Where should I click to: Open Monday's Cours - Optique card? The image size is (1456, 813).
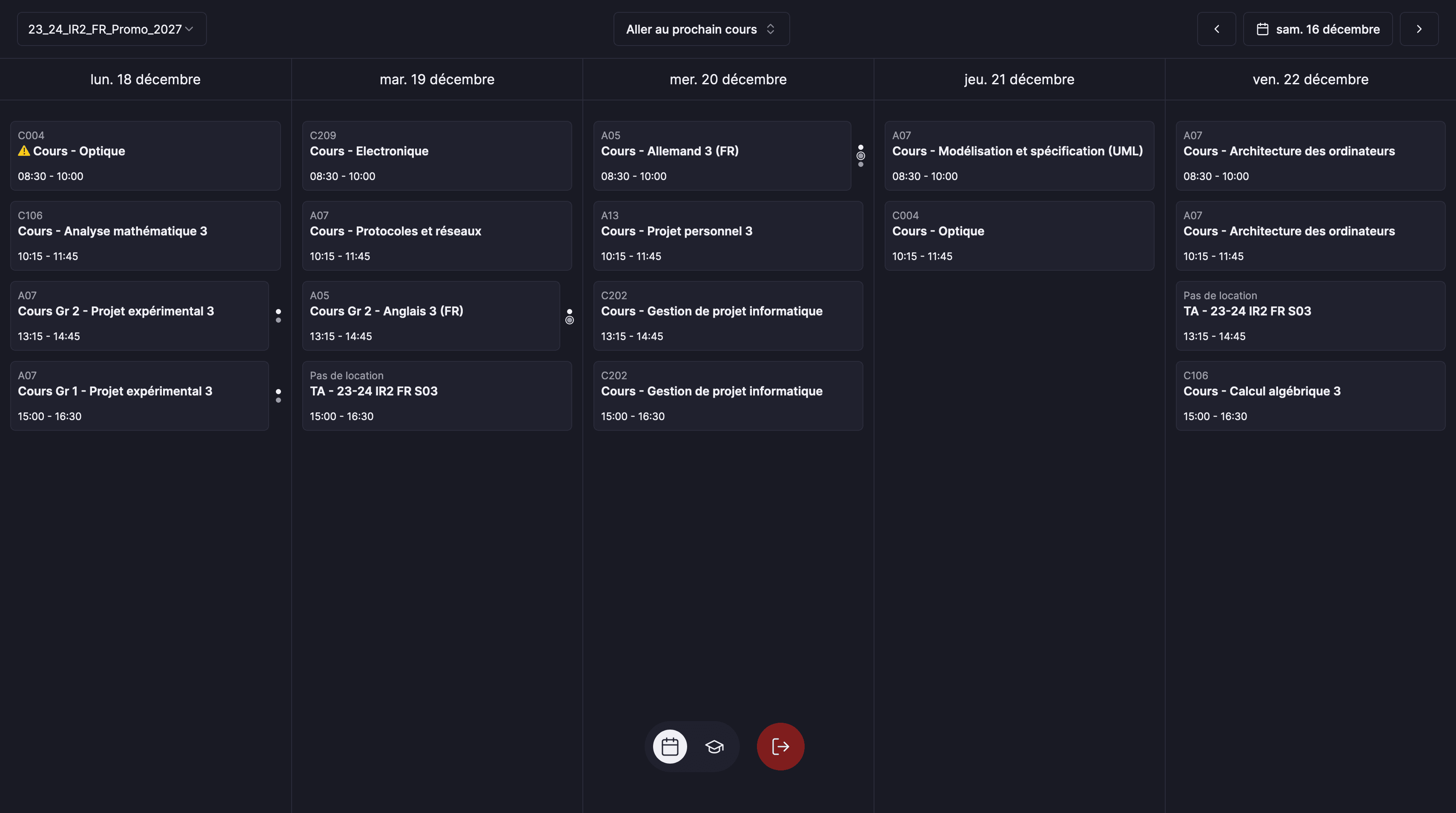pos(145,155)
